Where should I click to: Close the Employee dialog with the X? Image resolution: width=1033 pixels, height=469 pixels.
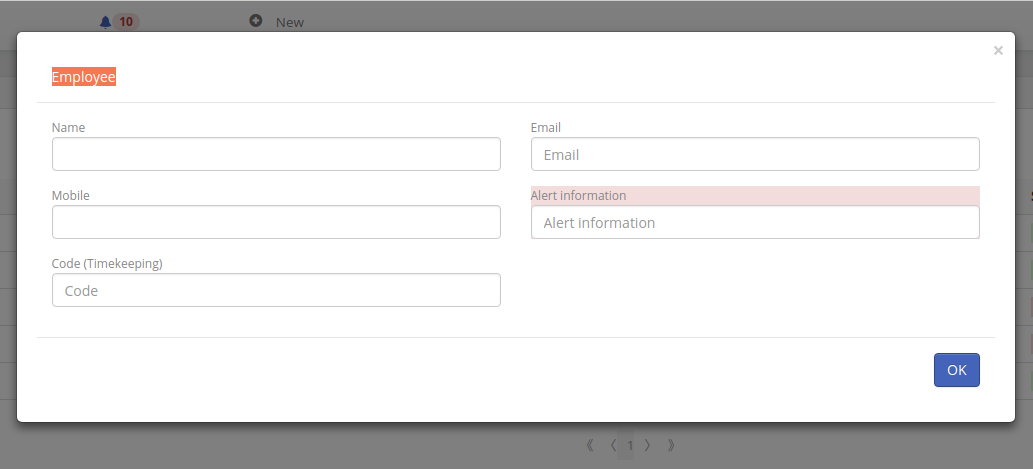tap(998, 51)
